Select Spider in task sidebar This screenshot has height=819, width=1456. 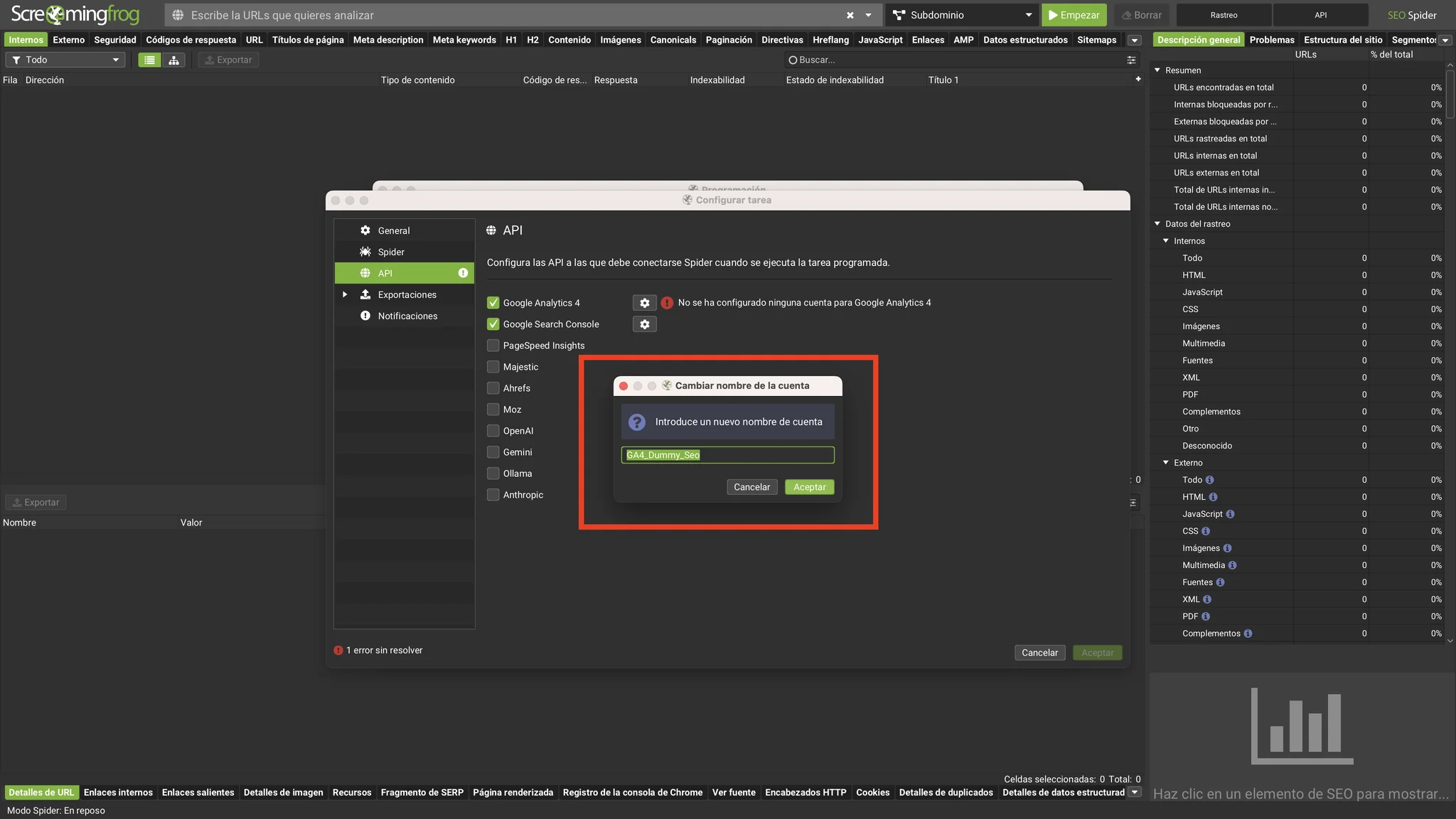point(404,252)
